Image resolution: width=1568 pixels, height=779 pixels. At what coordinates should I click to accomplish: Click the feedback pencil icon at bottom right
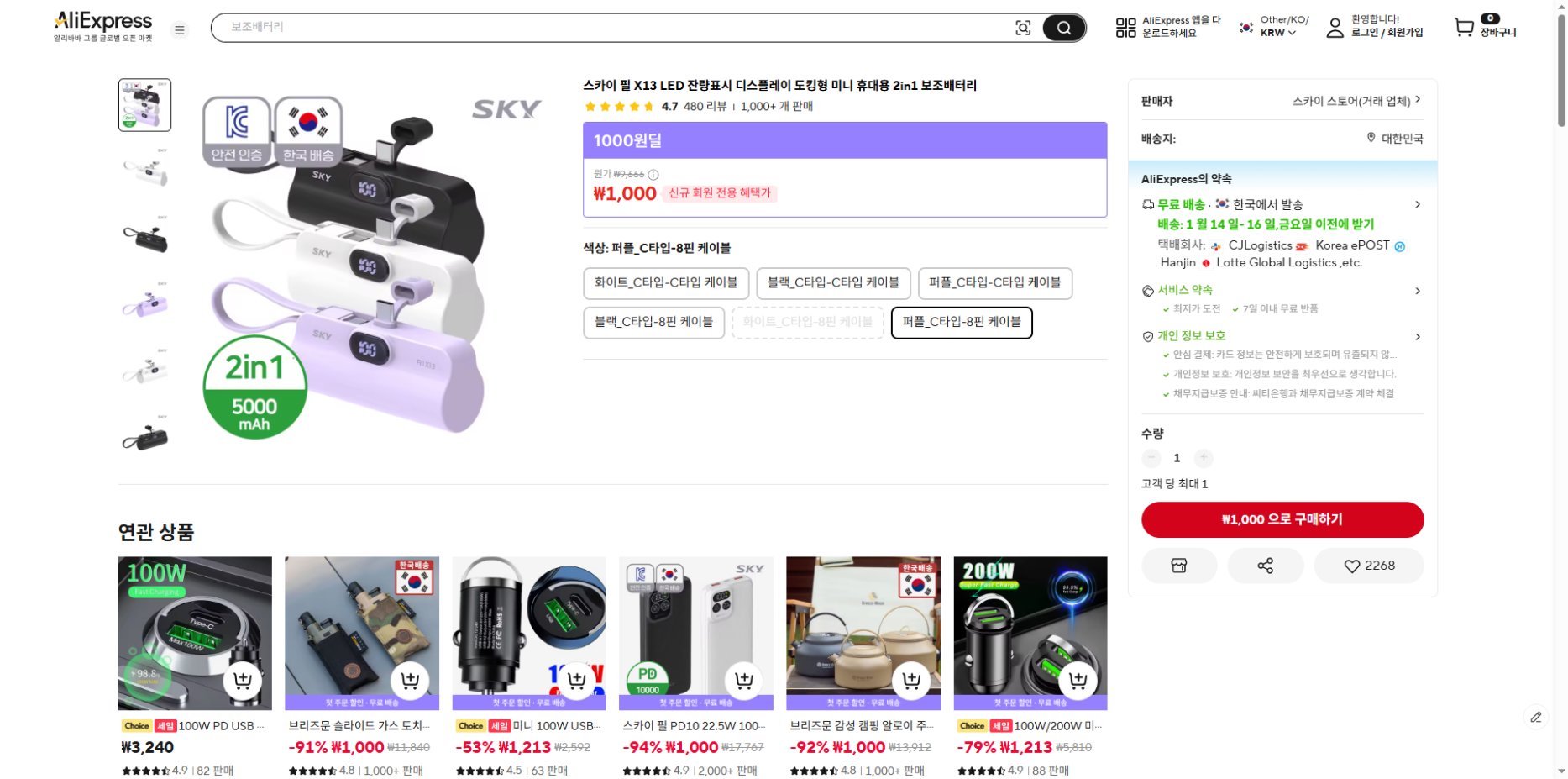(1536, 717)
